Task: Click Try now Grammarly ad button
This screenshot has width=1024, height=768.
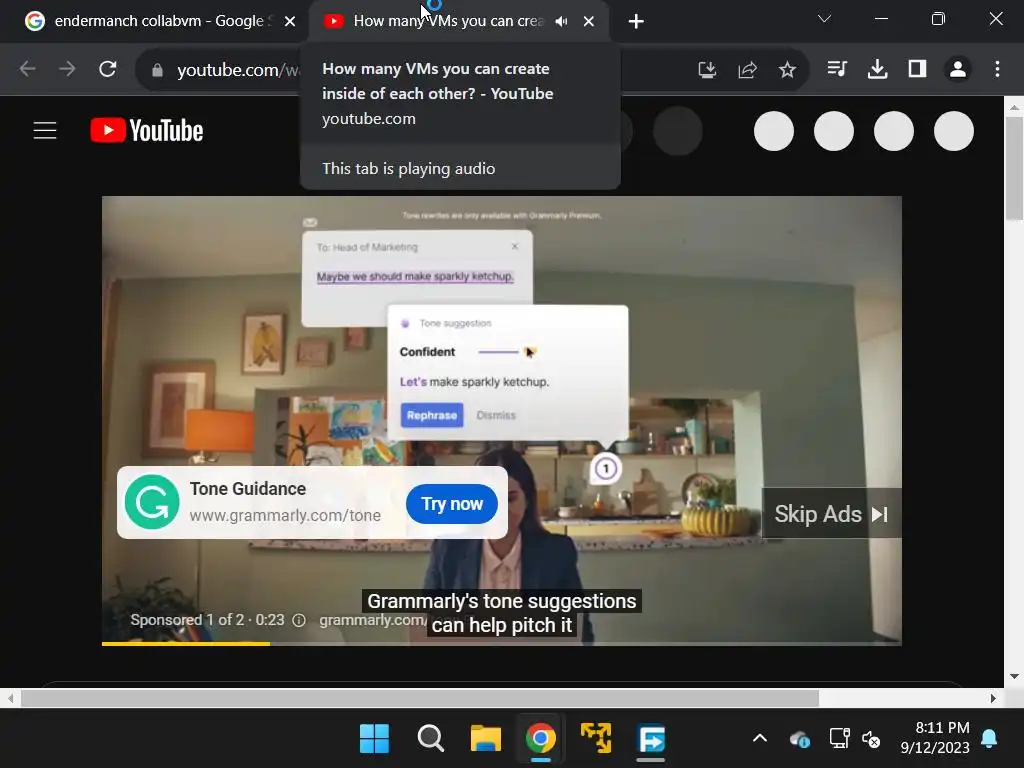Action: tap(452, 504)
